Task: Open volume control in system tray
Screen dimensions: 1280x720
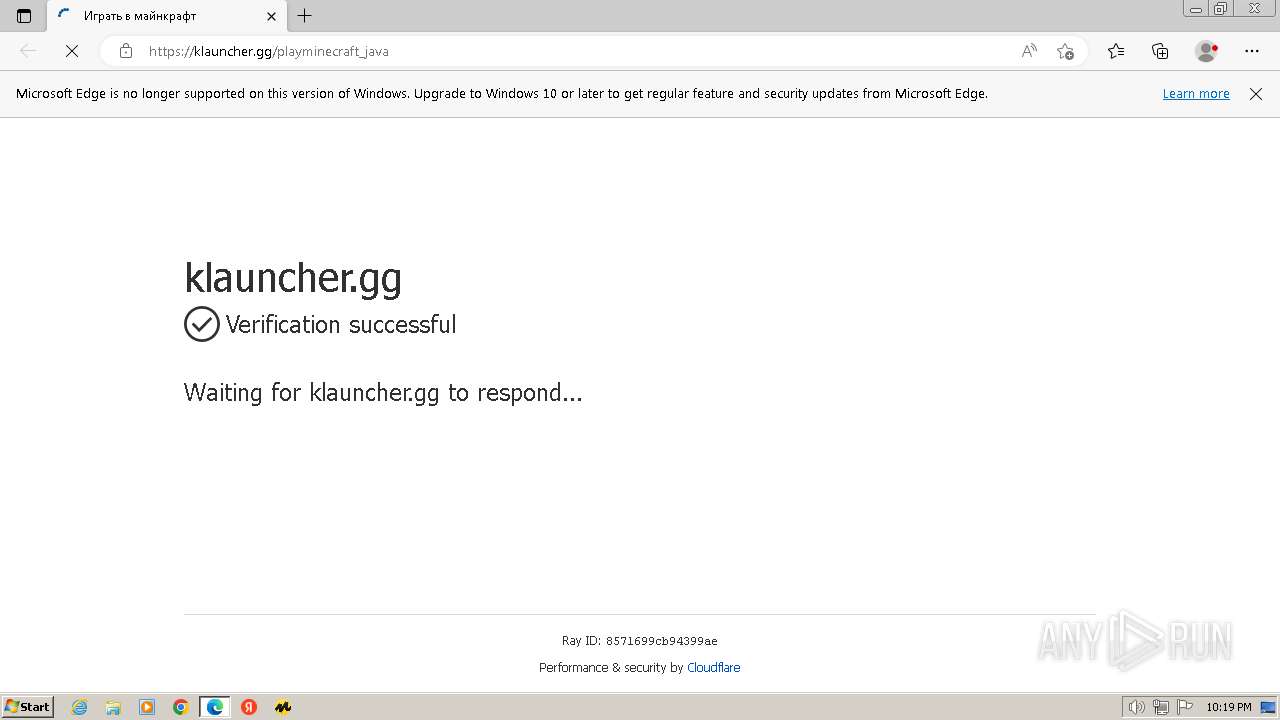Action: point(1137,707)
